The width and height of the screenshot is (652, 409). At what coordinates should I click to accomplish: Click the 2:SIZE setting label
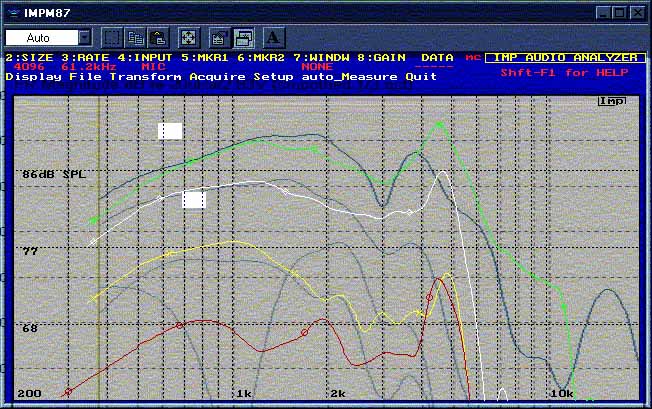[x=29, y=58]
